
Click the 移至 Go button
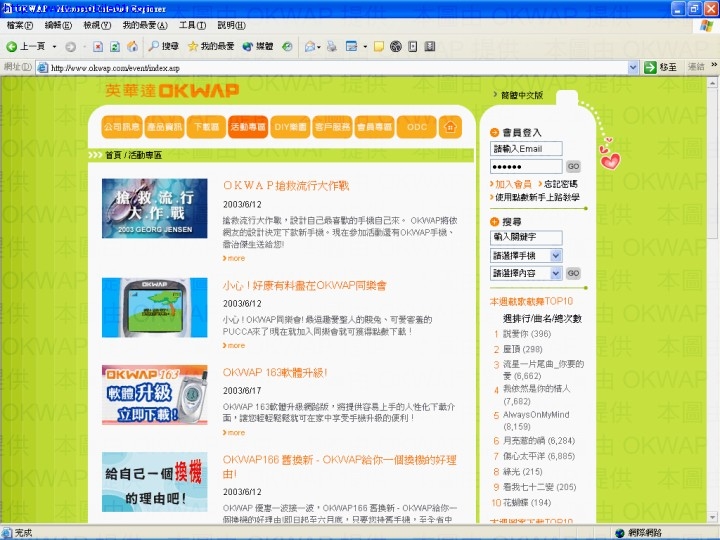coord(661,68)
